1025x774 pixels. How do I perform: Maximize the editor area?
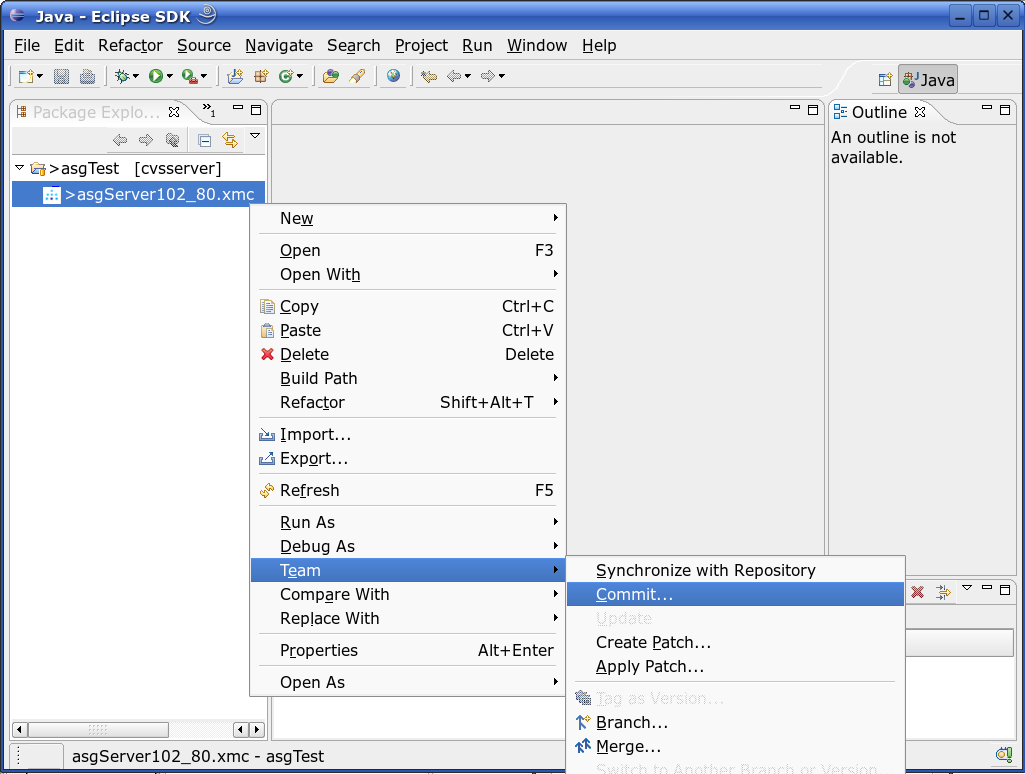coord(813,110)
